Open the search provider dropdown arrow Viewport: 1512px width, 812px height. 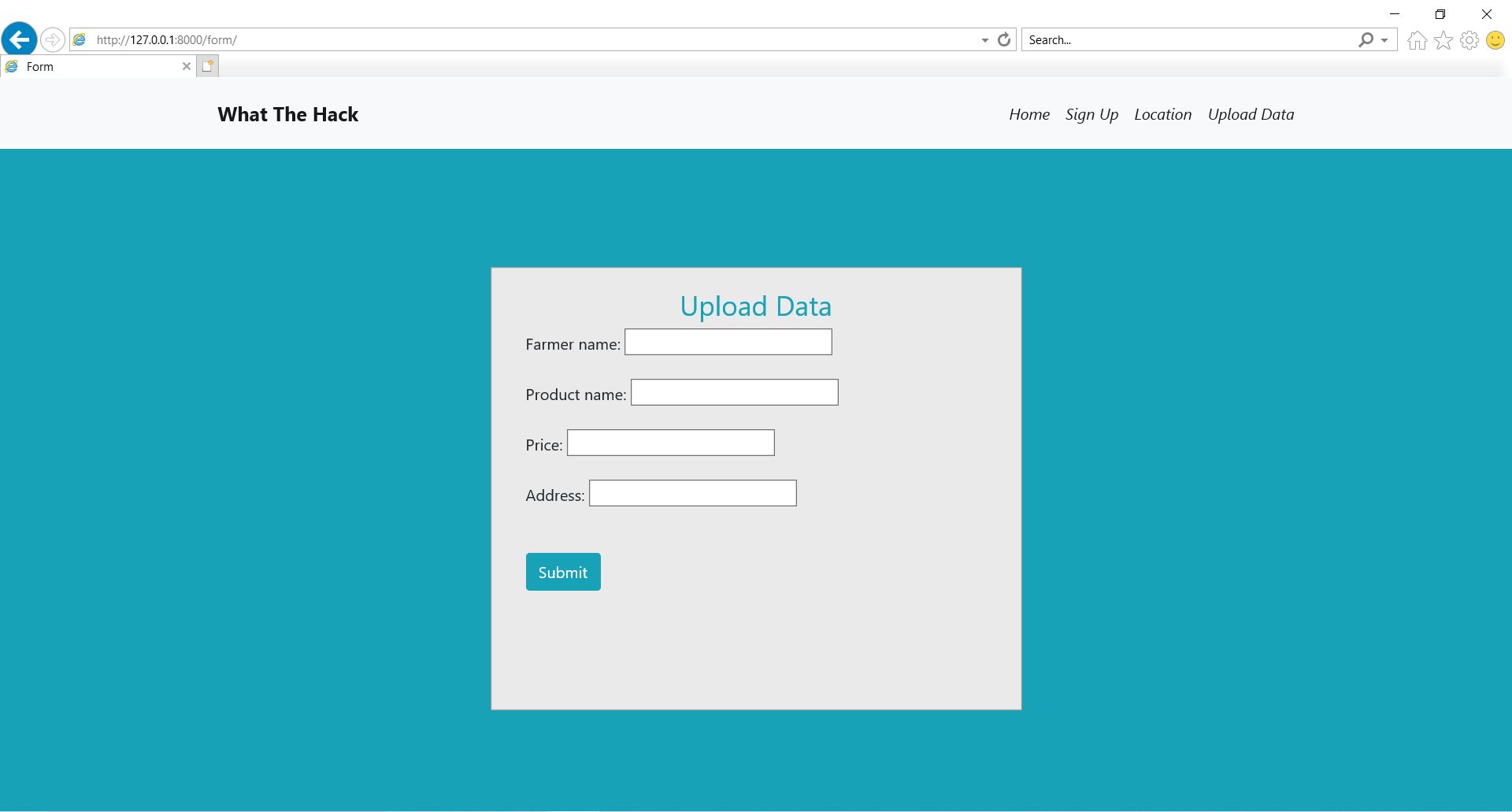1384,40
